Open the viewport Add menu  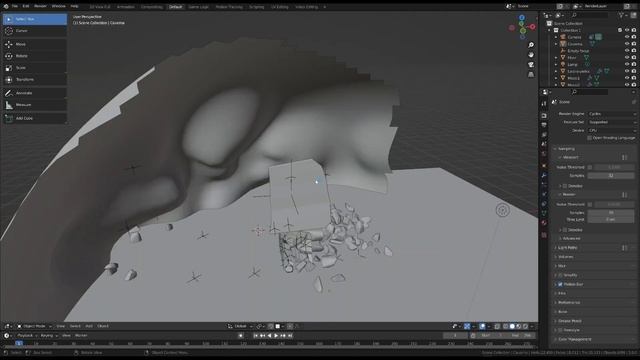89,326
